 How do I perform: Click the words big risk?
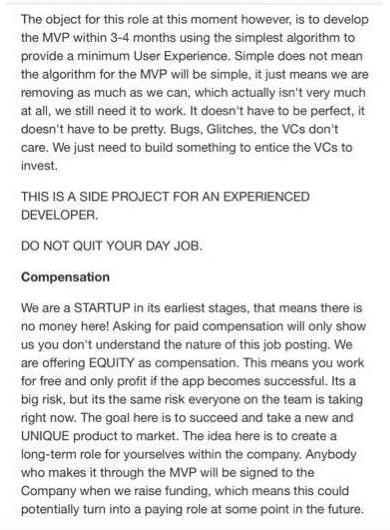(42, 399)
